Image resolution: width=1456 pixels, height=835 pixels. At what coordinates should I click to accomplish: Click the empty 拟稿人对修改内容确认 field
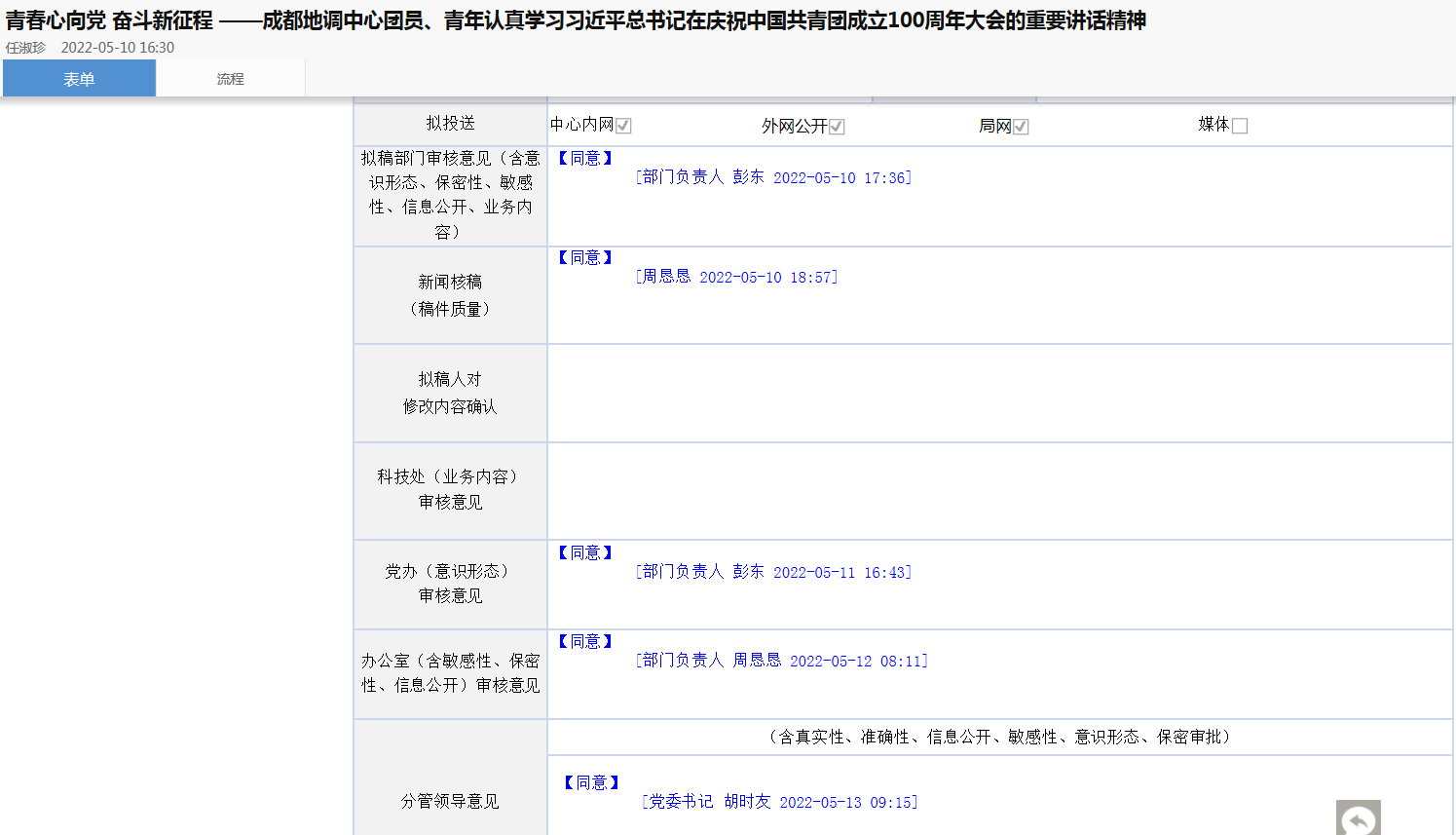point(999,393)
